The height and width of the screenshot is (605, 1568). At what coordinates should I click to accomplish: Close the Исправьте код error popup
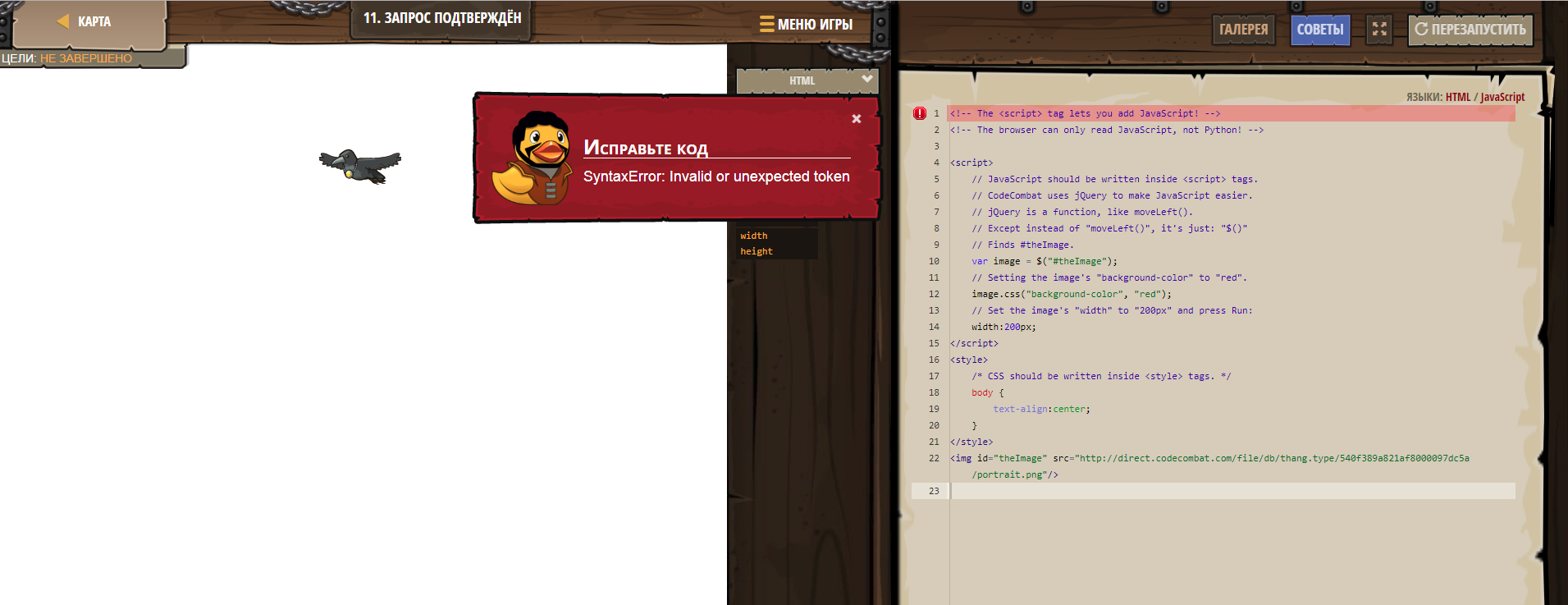pos(856,119)
